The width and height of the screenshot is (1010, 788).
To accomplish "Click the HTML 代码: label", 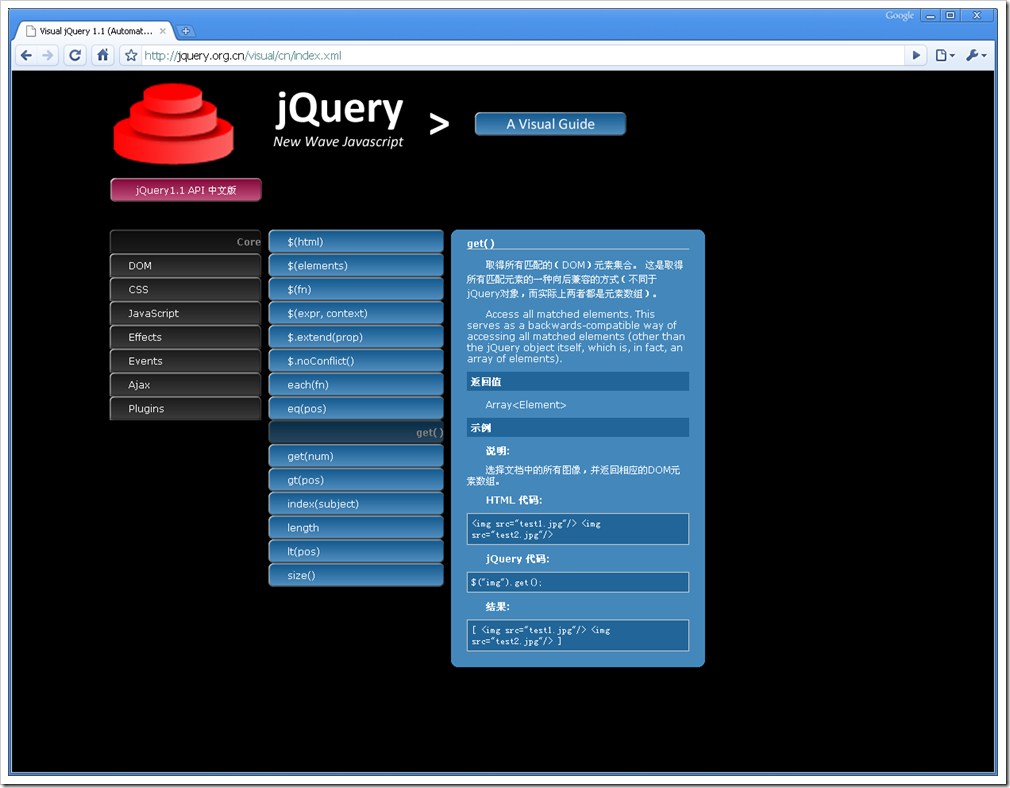I will (514, 500).
